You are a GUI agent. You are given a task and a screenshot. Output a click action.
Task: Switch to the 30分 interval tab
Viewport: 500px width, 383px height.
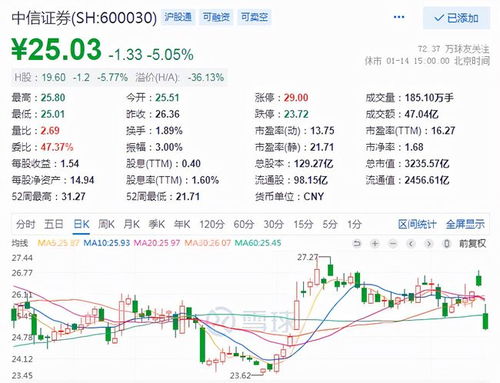tap(274, 224)
